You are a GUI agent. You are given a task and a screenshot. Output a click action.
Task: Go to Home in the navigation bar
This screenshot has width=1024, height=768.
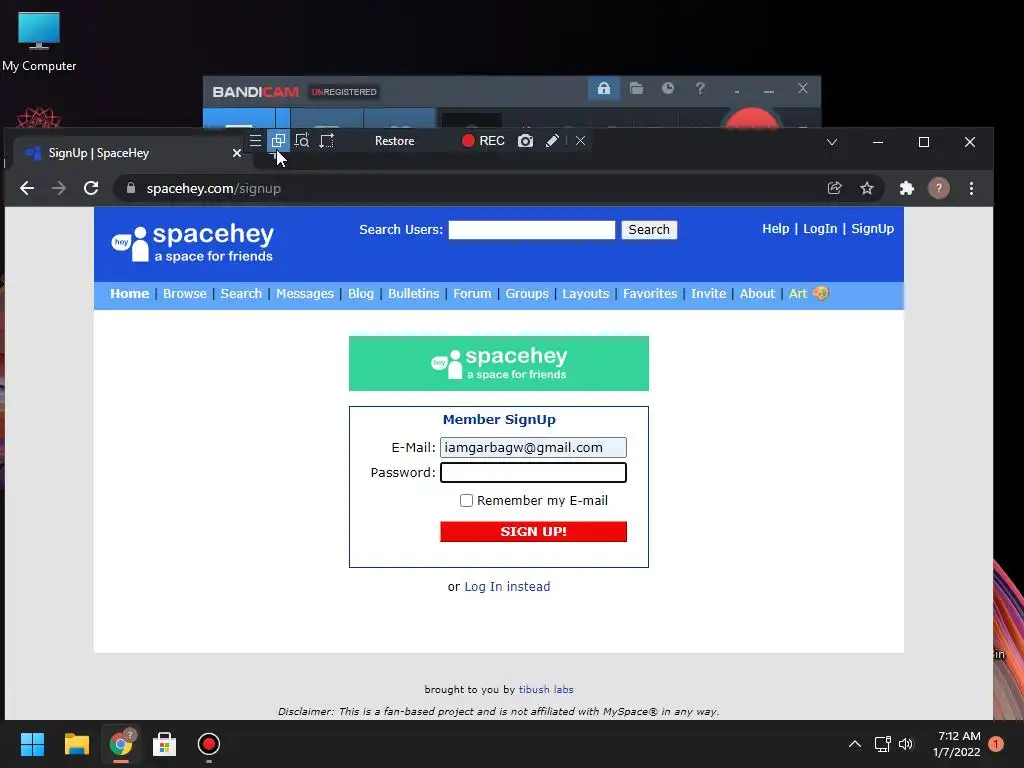pyautogui.click(x=129, y=294)
